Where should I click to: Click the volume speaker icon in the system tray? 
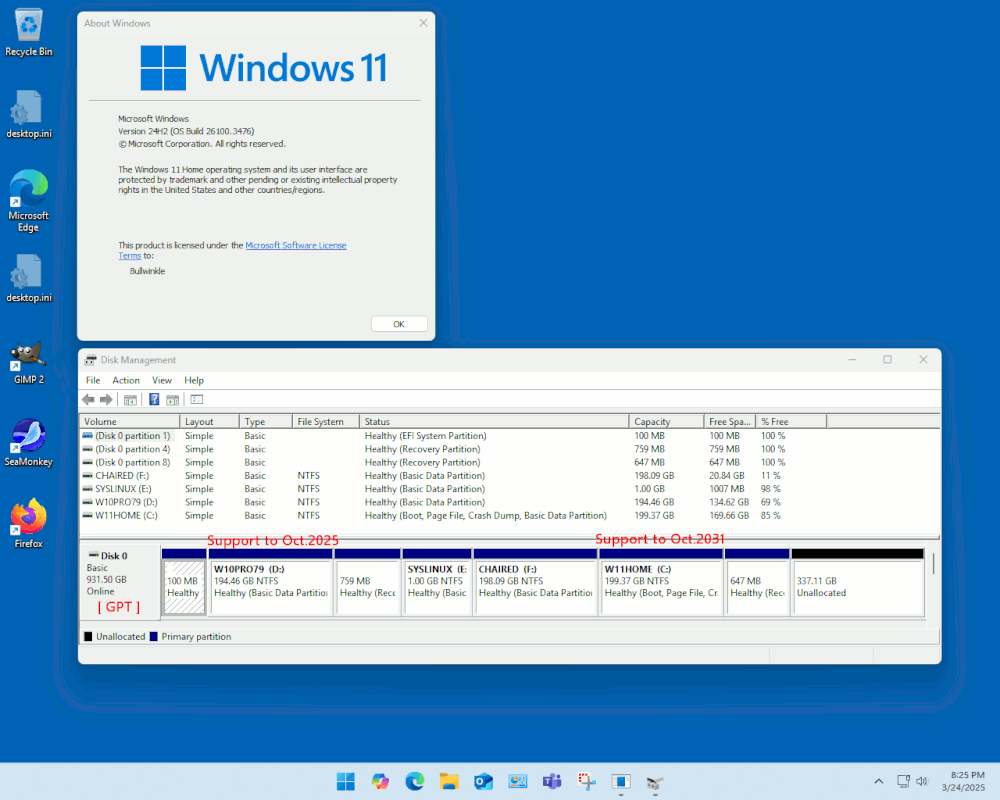point(922,781)
